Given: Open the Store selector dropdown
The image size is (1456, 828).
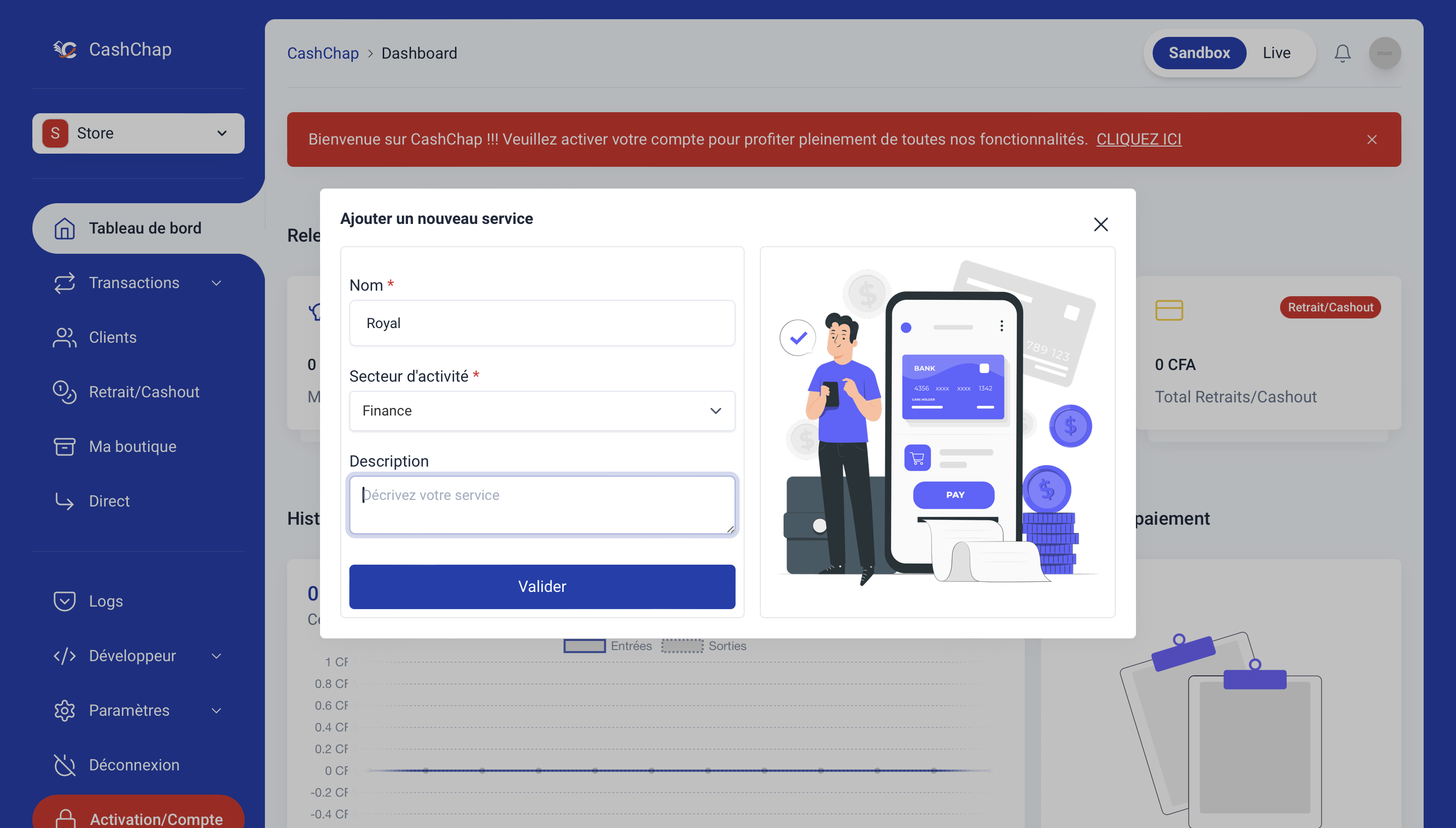Looking at the screenshot, I should tap(138, 133).
